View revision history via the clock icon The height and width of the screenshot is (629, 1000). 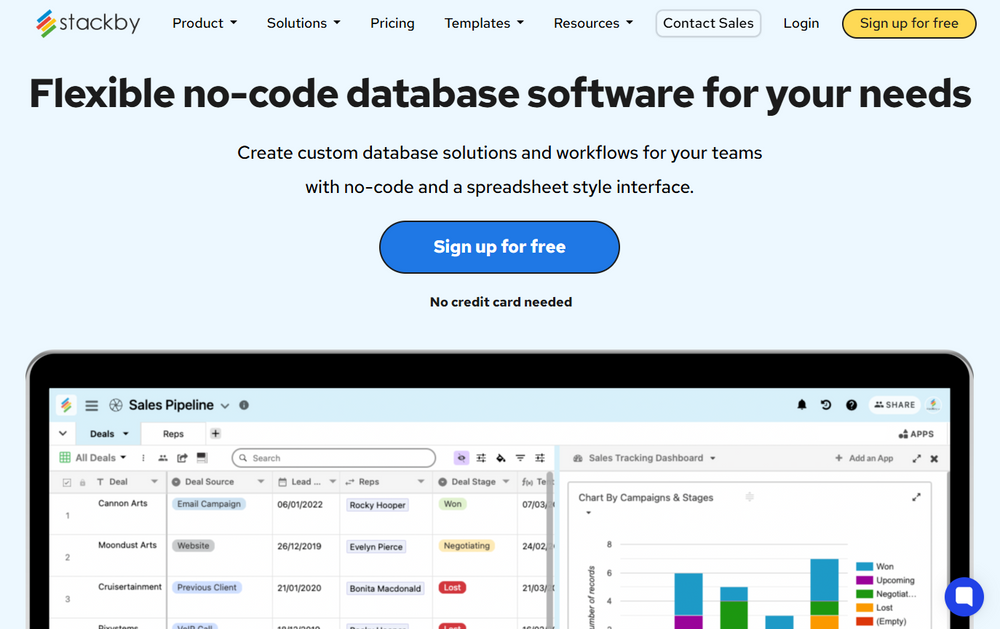click(x=824, y=405)
